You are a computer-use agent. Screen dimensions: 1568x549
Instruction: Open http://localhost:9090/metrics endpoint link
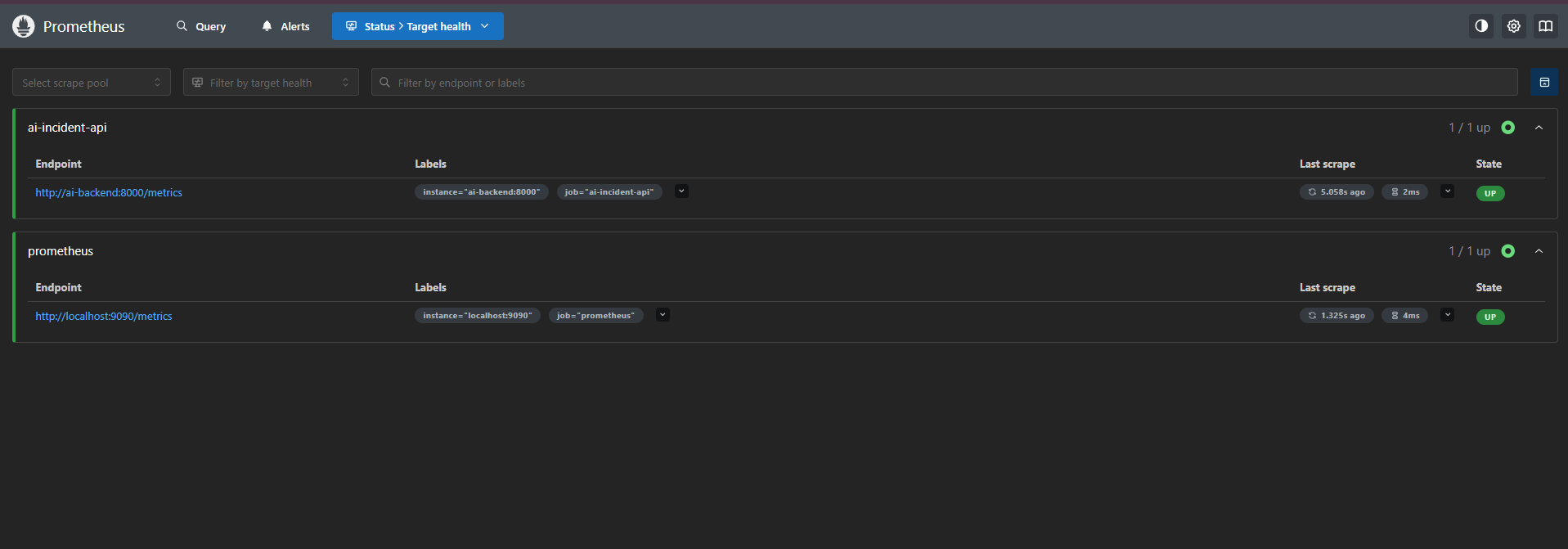104,316
